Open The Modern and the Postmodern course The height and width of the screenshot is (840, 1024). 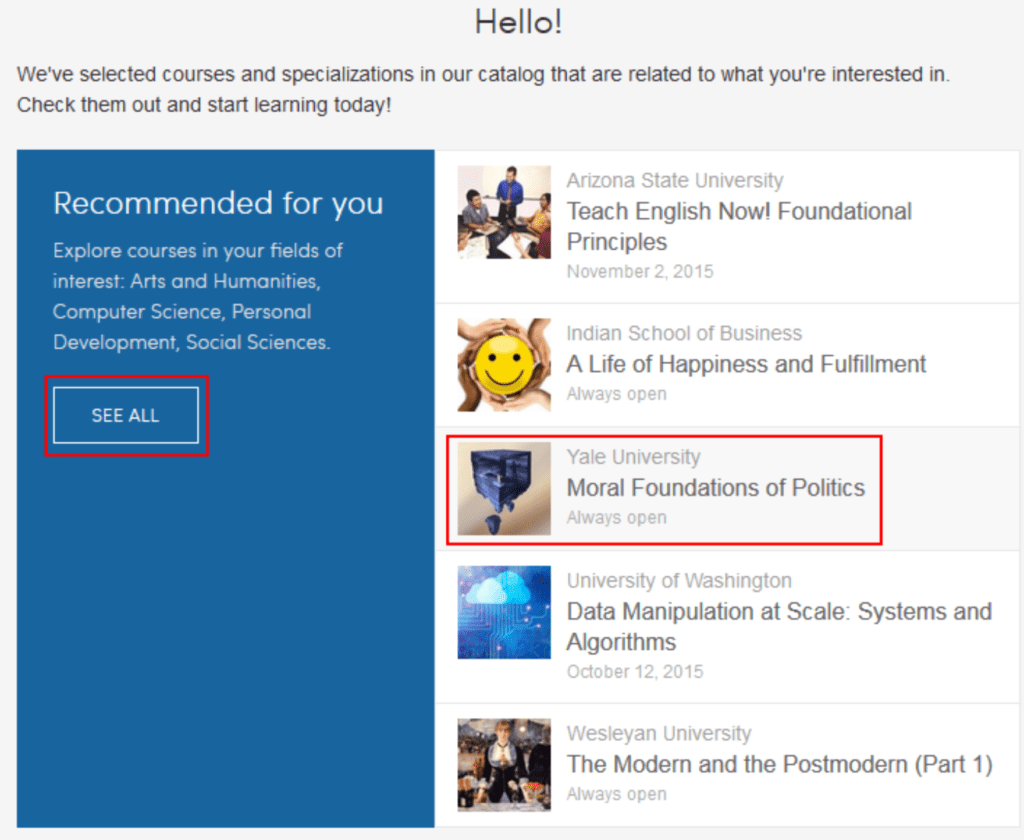click(779, 764)
